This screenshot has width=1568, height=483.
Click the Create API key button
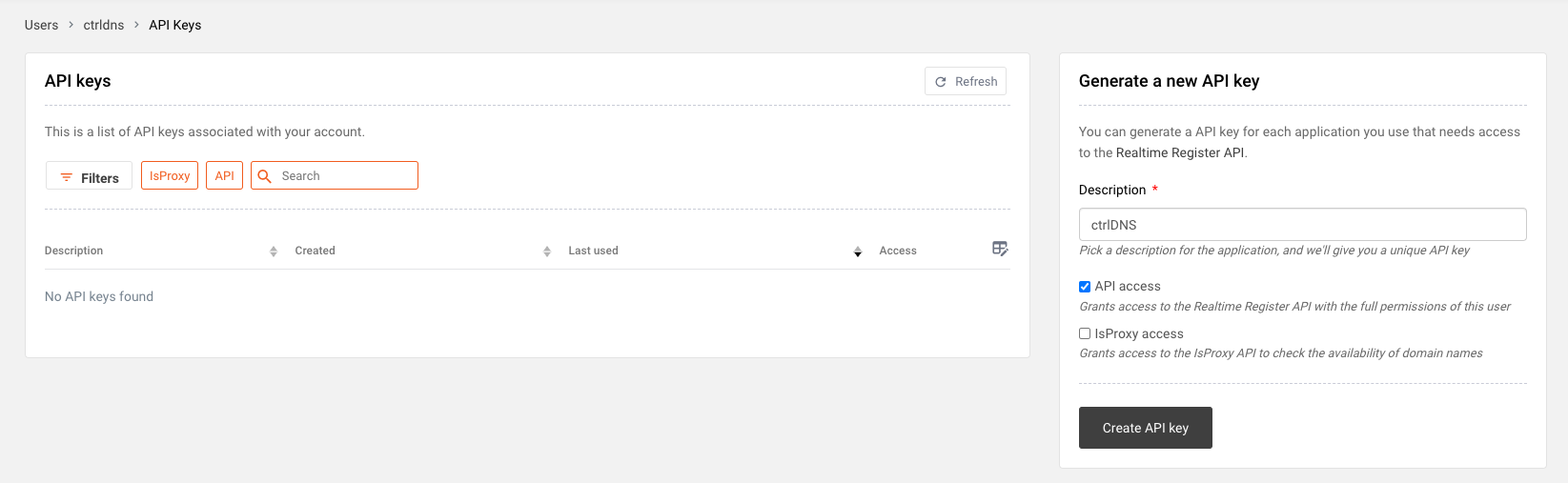(1146, 428)
